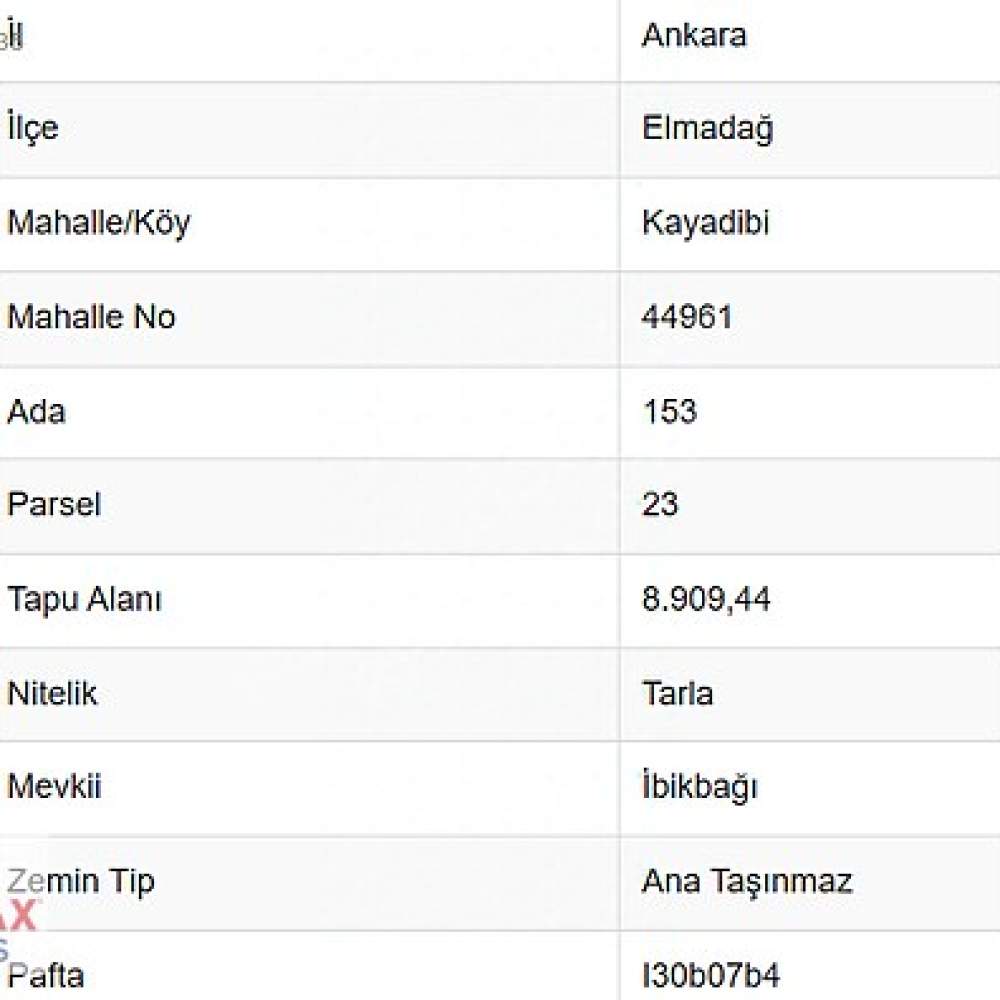Click the red watermark logo
This screenshot has height=1000, width=1000.
click(x=19, y=917)
